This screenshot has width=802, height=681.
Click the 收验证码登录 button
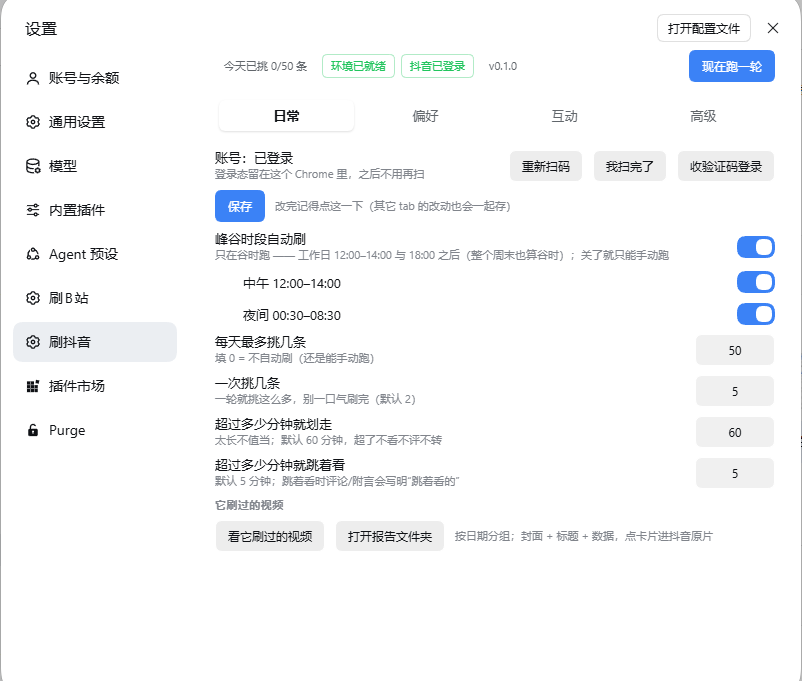(x=726, y=166)
